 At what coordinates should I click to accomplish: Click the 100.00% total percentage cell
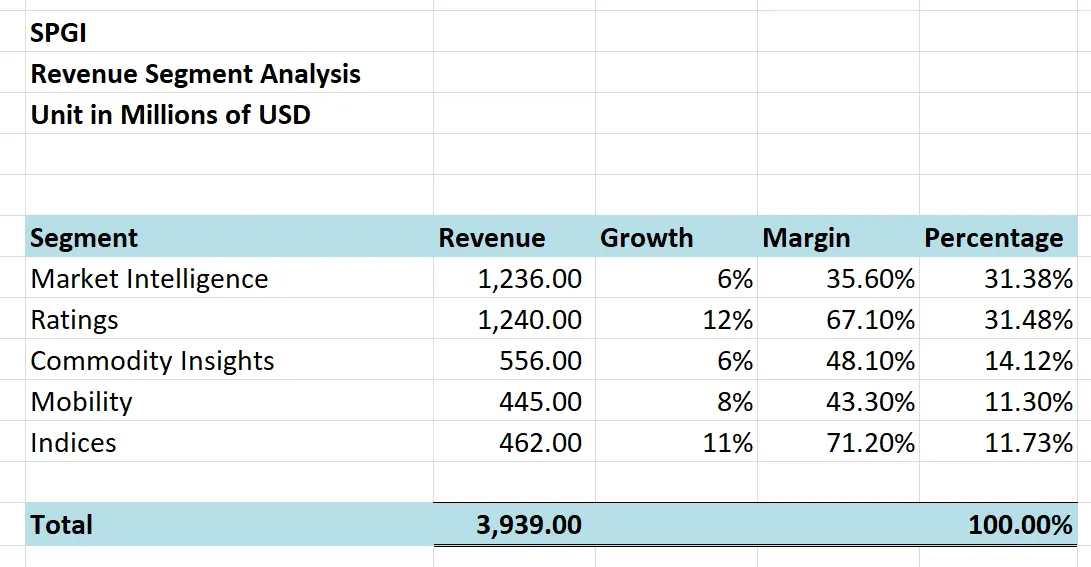pyautogui.click(x=1020, y=525)
